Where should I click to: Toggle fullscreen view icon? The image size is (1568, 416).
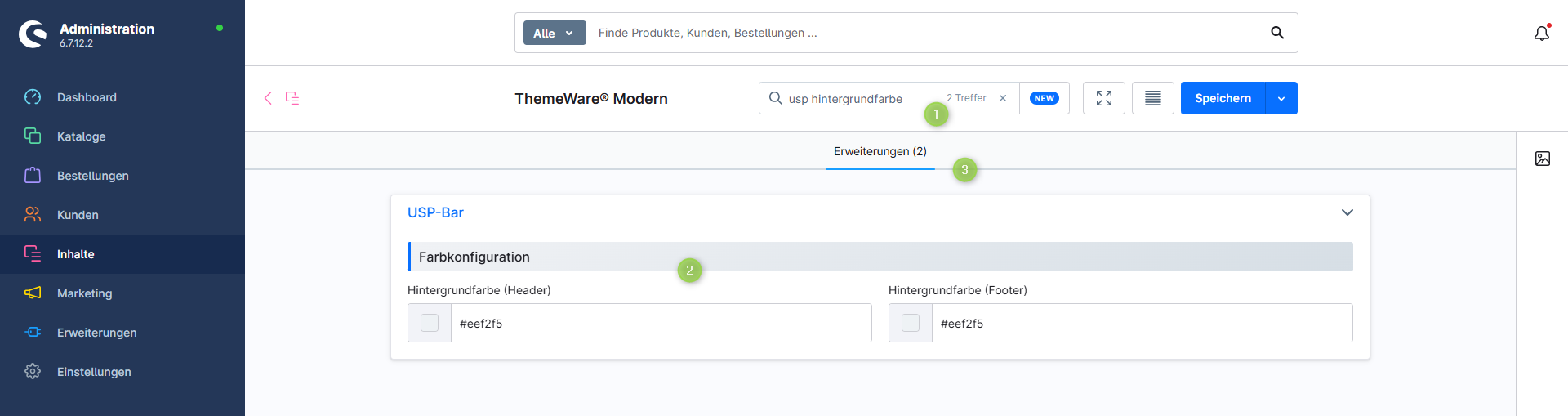(1104, 98)
